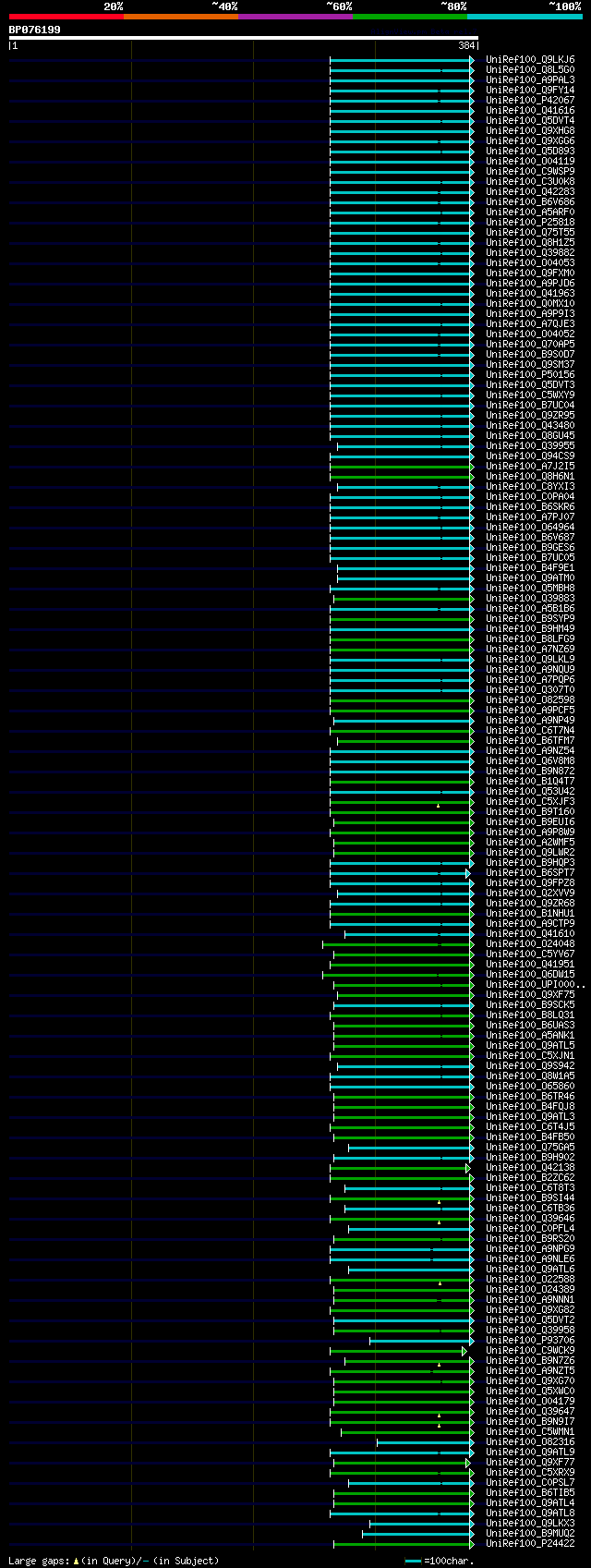Click the label UniRef100_C6T7N4

click(530, 730)
